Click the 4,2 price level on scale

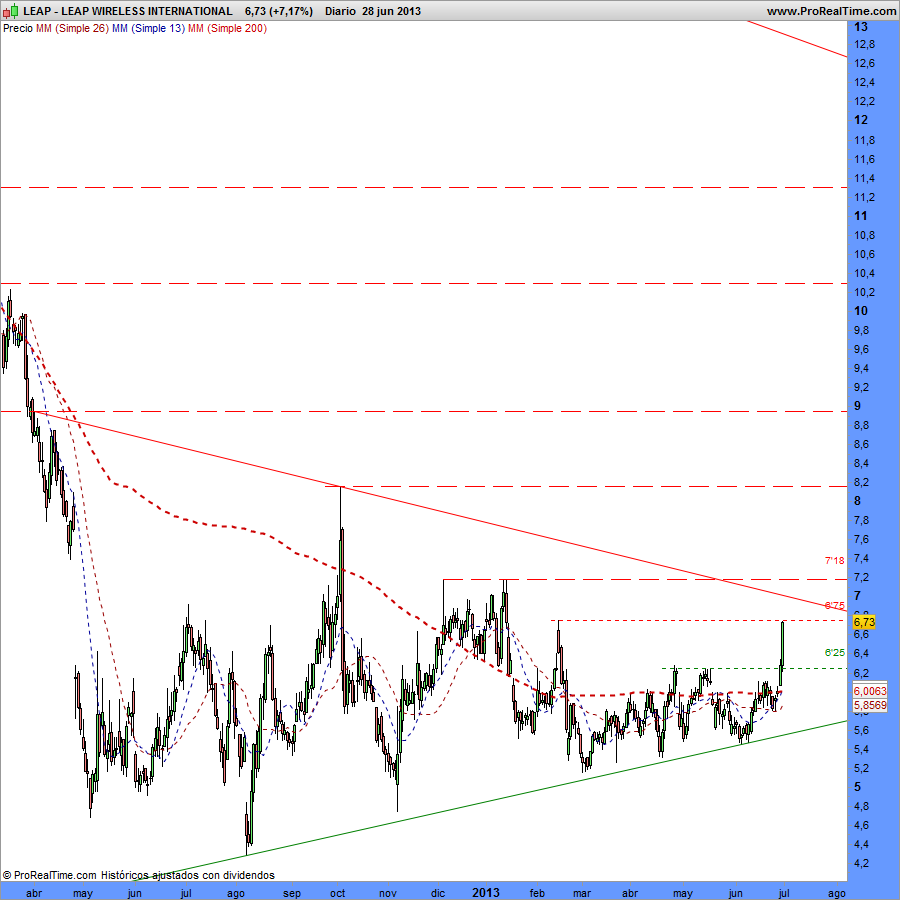tap(861, 863)
